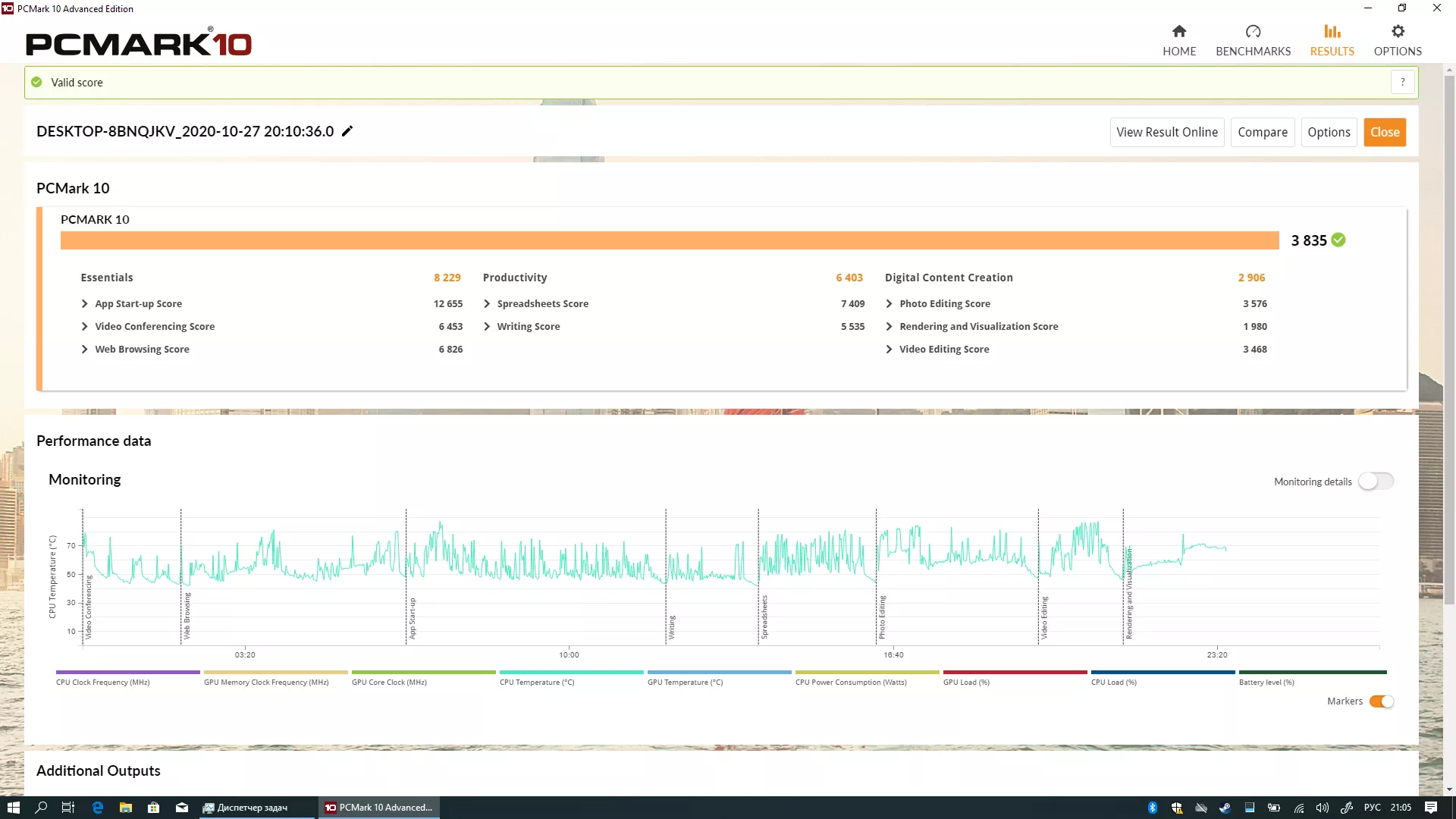Click the volume speaker tray icon
The image size is (1456, 819).
click(x=1323, y=808)
